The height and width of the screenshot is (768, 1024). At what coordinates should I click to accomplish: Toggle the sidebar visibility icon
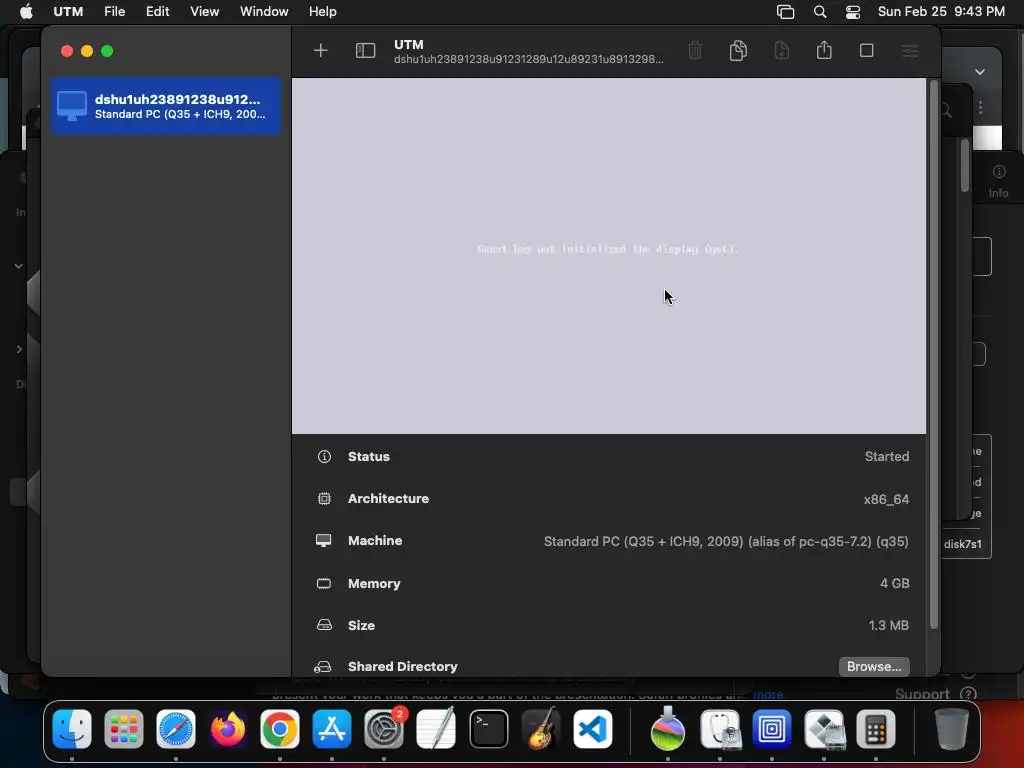(x=365, y=51)
